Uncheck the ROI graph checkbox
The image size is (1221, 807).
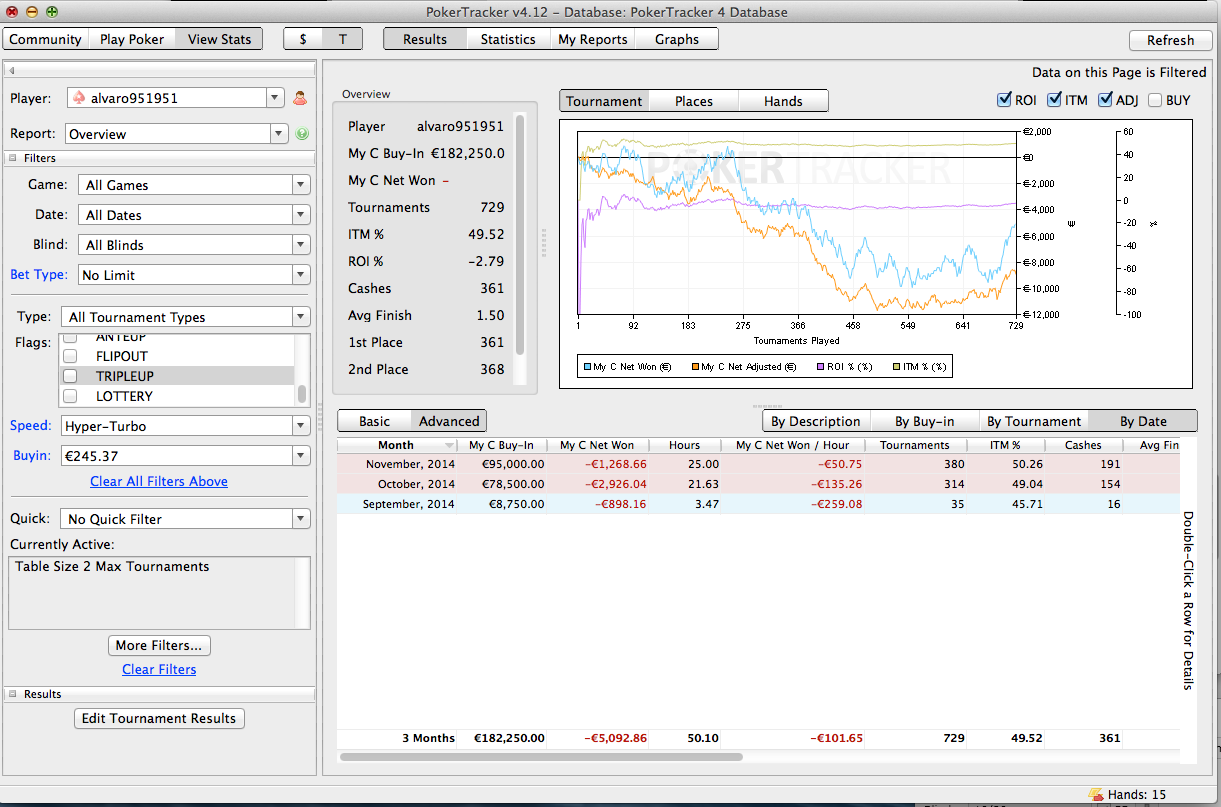click(x=1004, y=100)
